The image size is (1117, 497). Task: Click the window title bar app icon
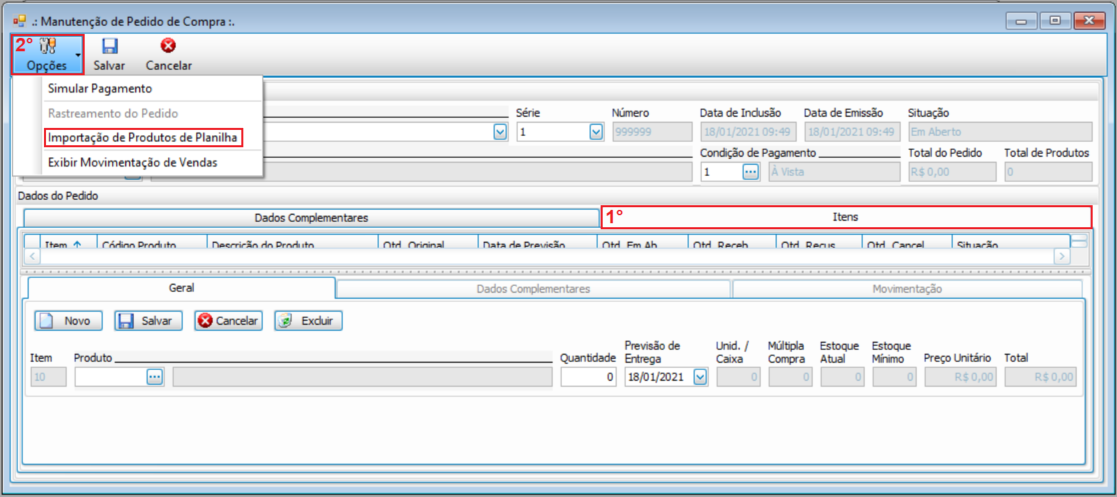tap(19, 21)
